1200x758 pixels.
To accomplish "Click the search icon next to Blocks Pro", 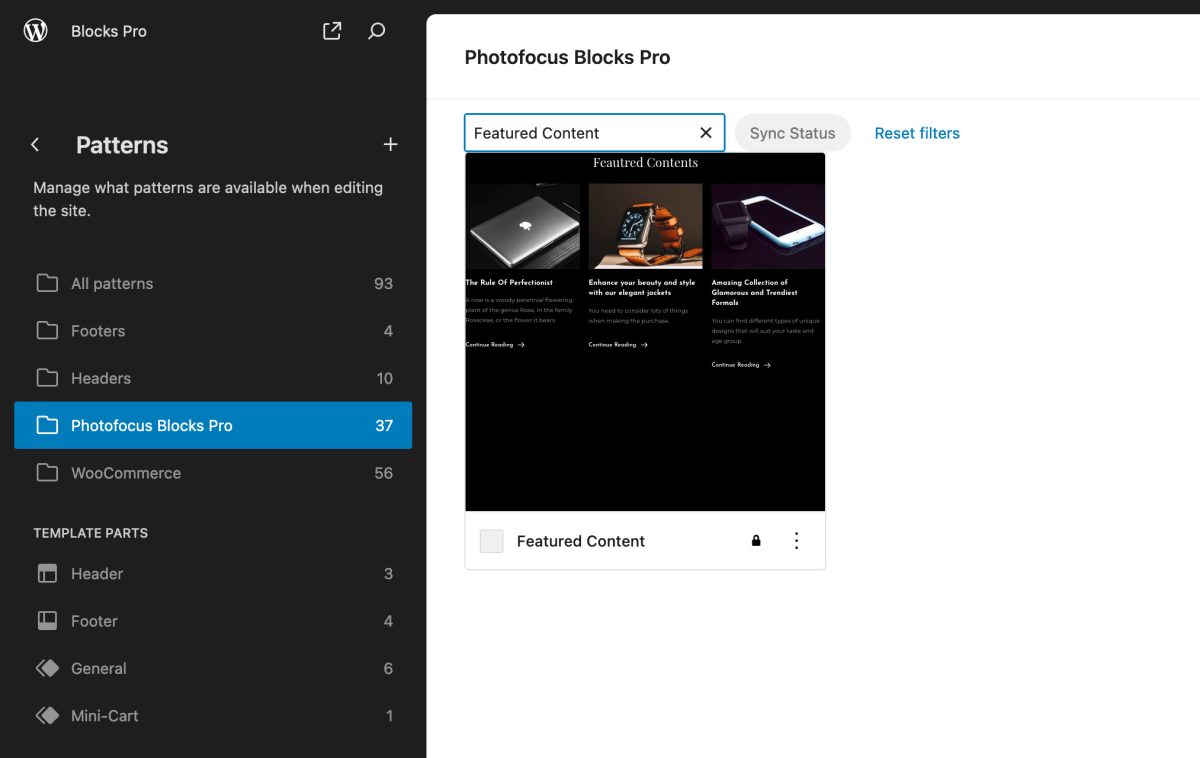I will tap(377, 30).
